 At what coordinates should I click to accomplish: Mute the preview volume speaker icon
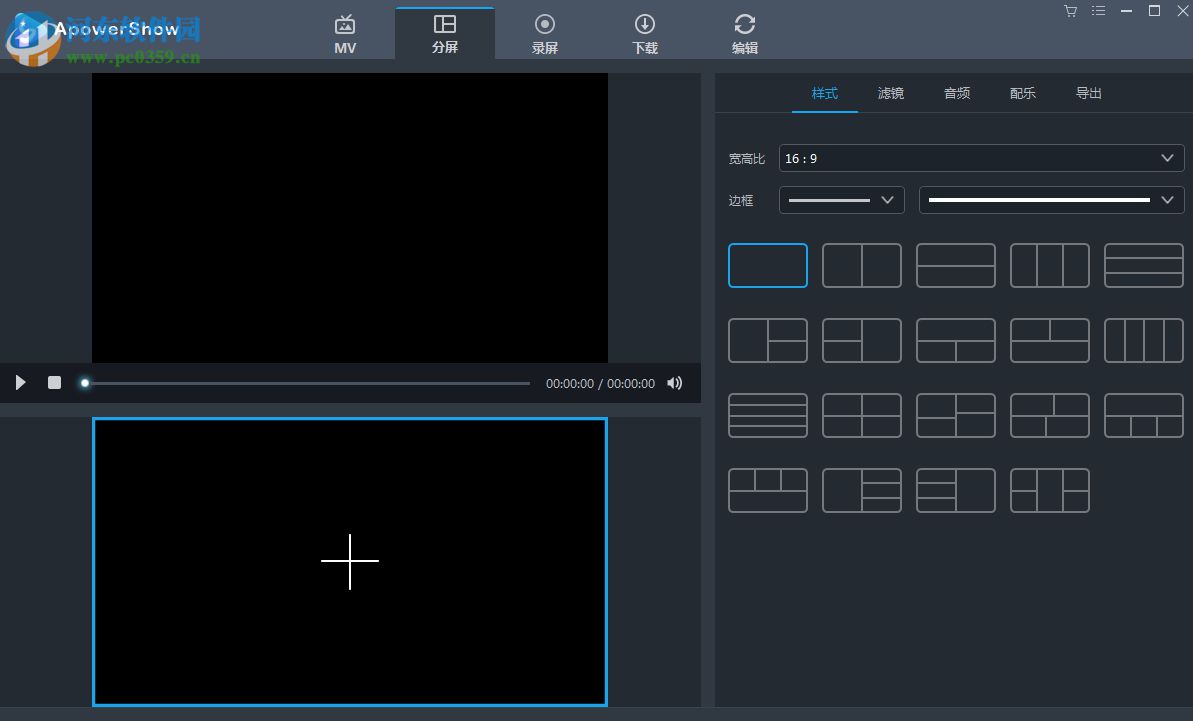675,383
